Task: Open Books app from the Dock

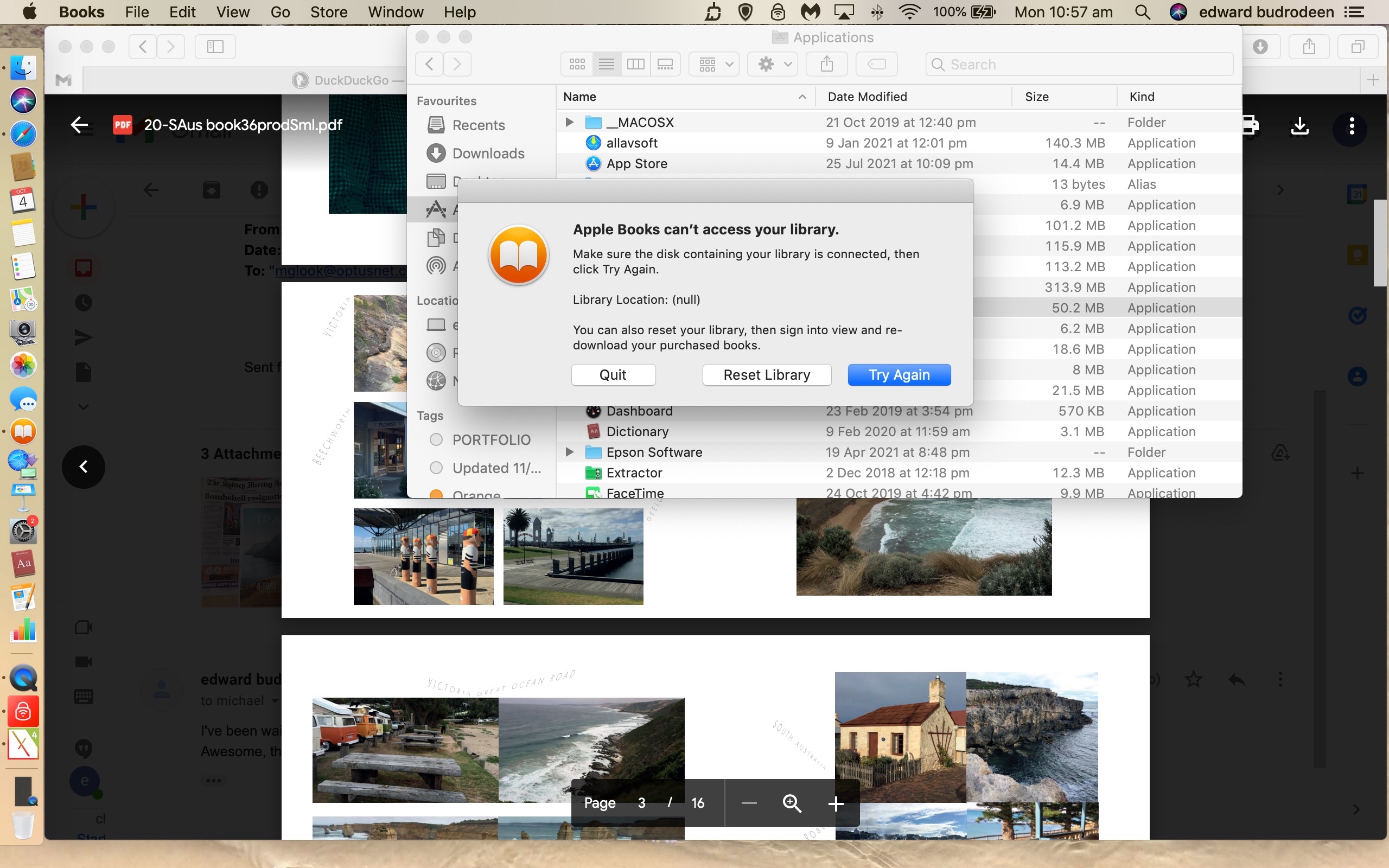Action: (x=23, y=432)
